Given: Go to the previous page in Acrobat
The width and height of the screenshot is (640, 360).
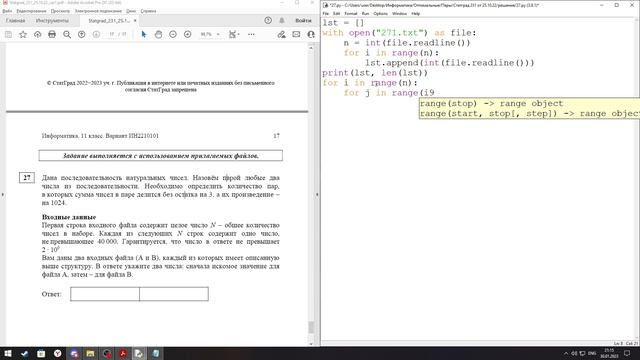Looking at the screenshot, I should [82, 35].
